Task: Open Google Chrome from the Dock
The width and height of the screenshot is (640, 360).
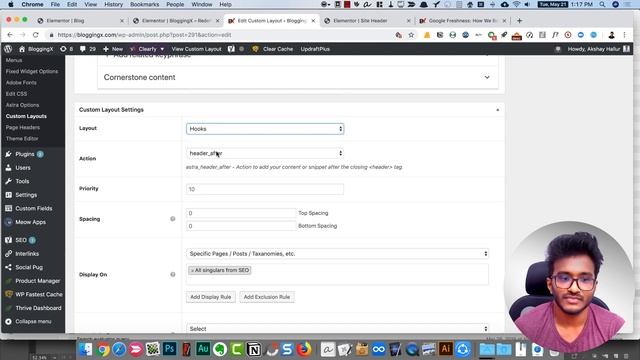Action: click(x=103, y=349)
